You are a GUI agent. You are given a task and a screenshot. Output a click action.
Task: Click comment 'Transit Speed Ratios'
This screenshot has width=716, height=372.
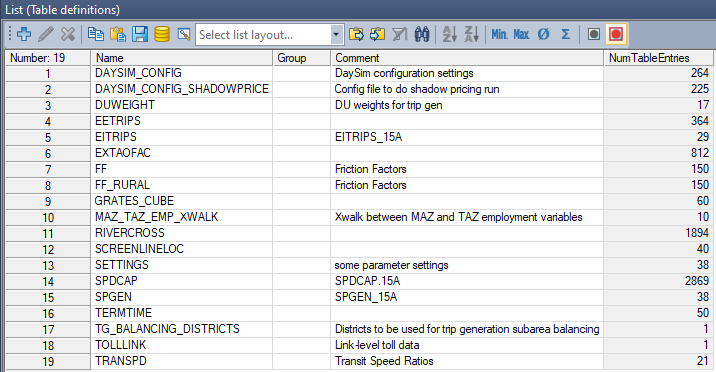(x=384, y=361)
